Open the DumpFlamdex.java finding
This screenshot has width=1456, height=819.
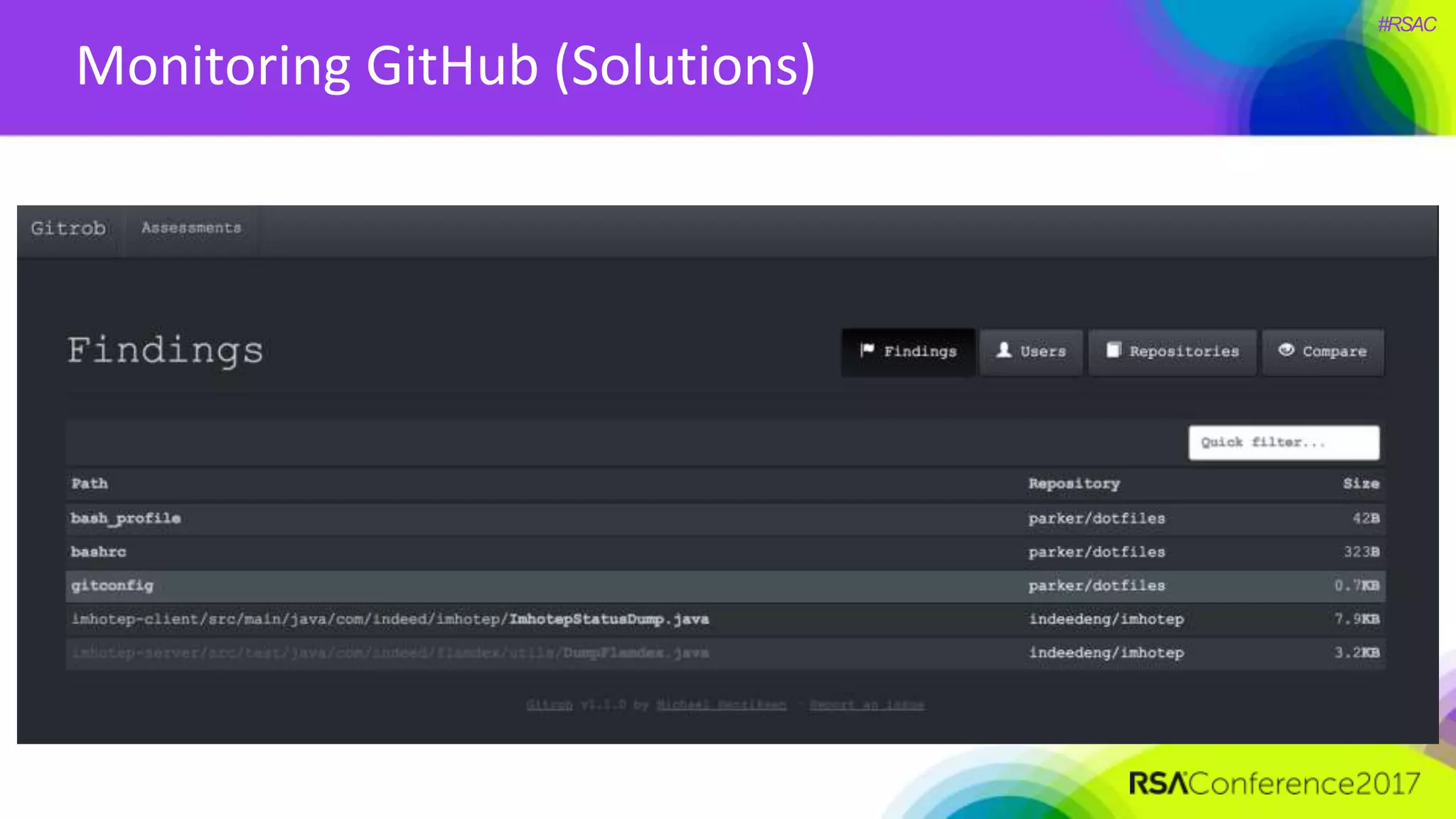click(390, 653)
